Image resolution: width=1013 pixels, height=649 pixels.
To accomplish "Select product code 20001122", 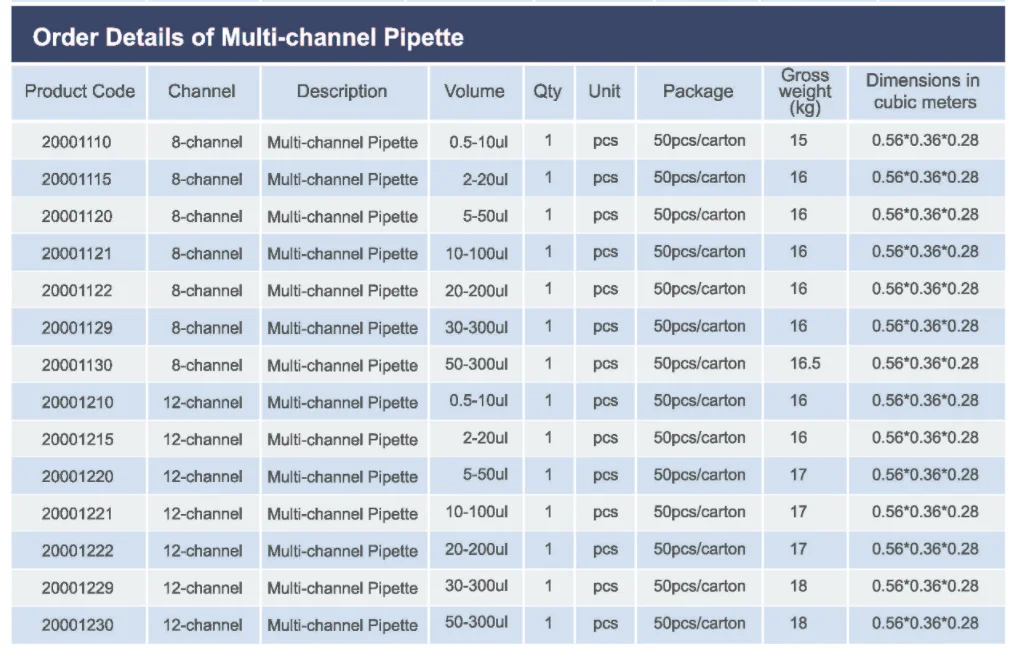I will [77, 291].
